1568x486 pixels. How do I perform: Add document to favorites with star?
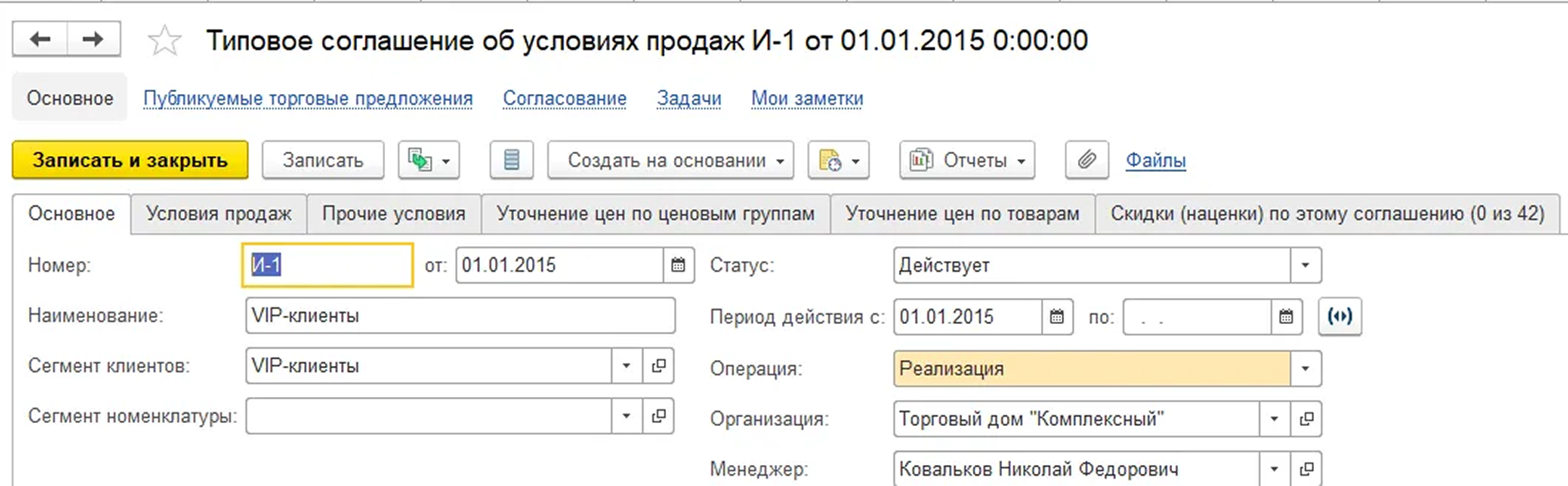(164, 40)
